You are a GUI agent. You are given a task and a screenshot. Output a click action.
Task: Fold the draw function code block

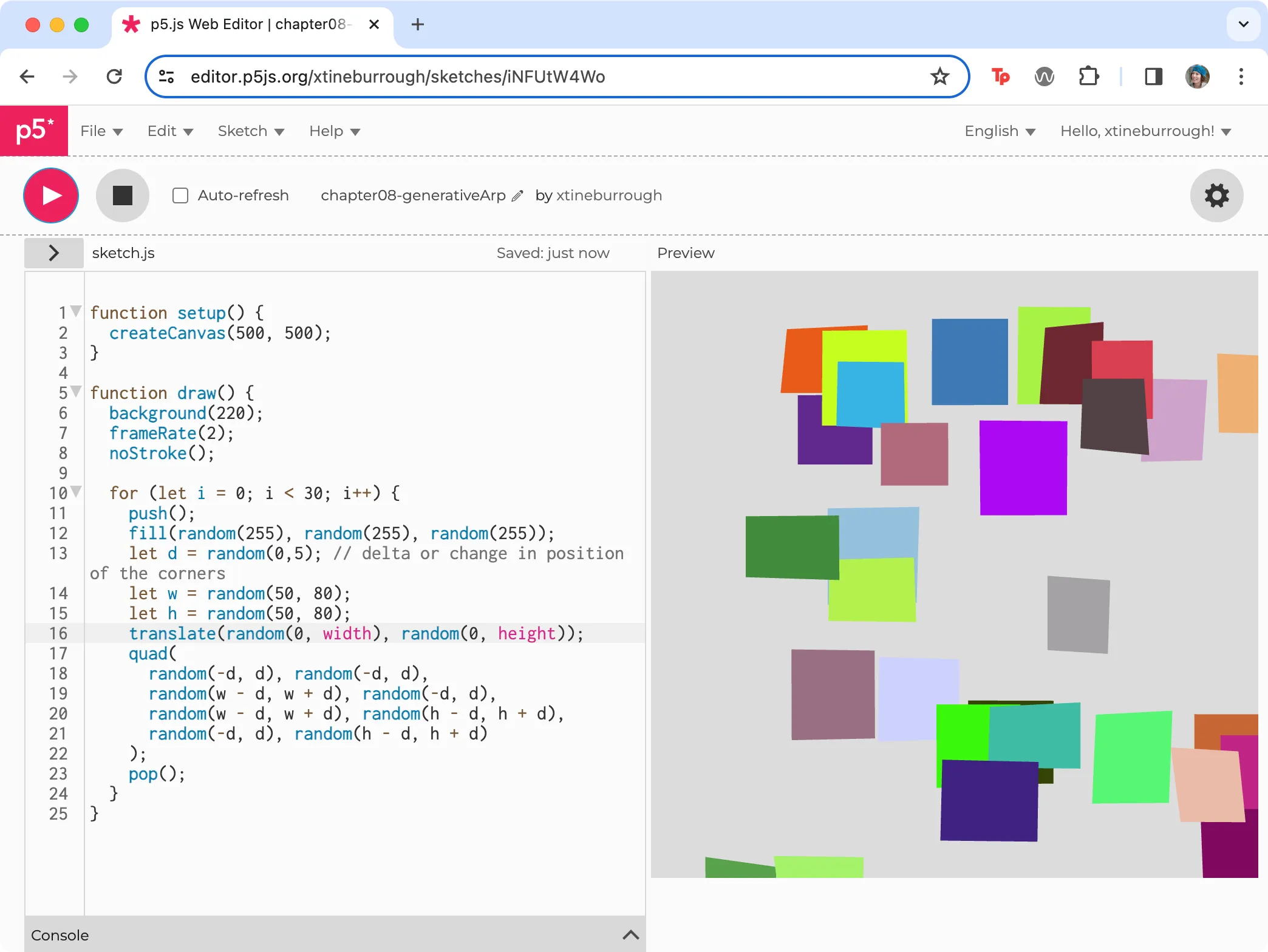tap(75, 392)
